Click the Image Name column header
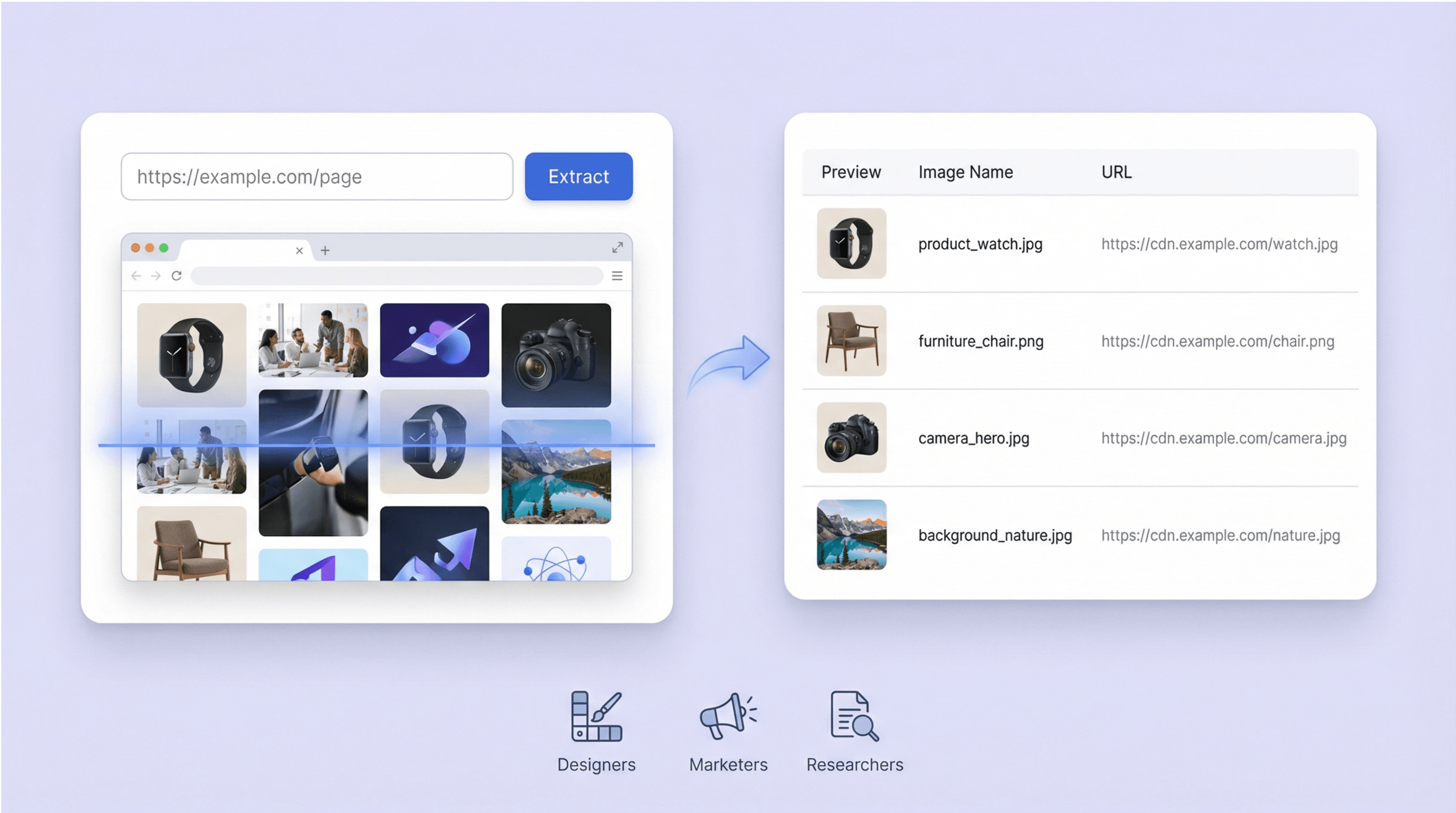The width and height of the screenshot is (1456, 813). [965, 172]
